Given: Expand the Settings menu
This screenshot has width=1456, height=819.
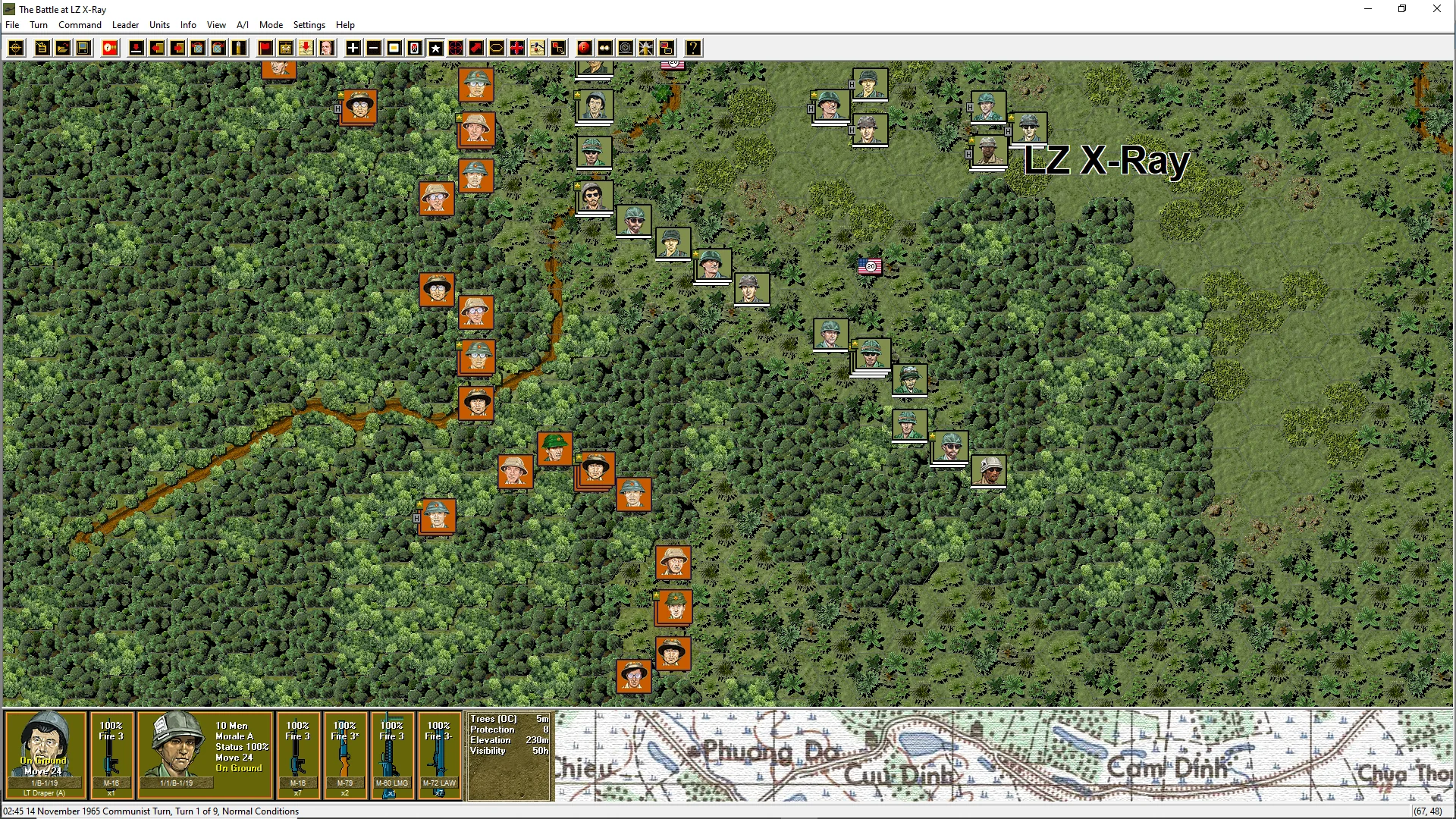Looking at the screenshot, I should pyautogui.click(x=309, y=25).
